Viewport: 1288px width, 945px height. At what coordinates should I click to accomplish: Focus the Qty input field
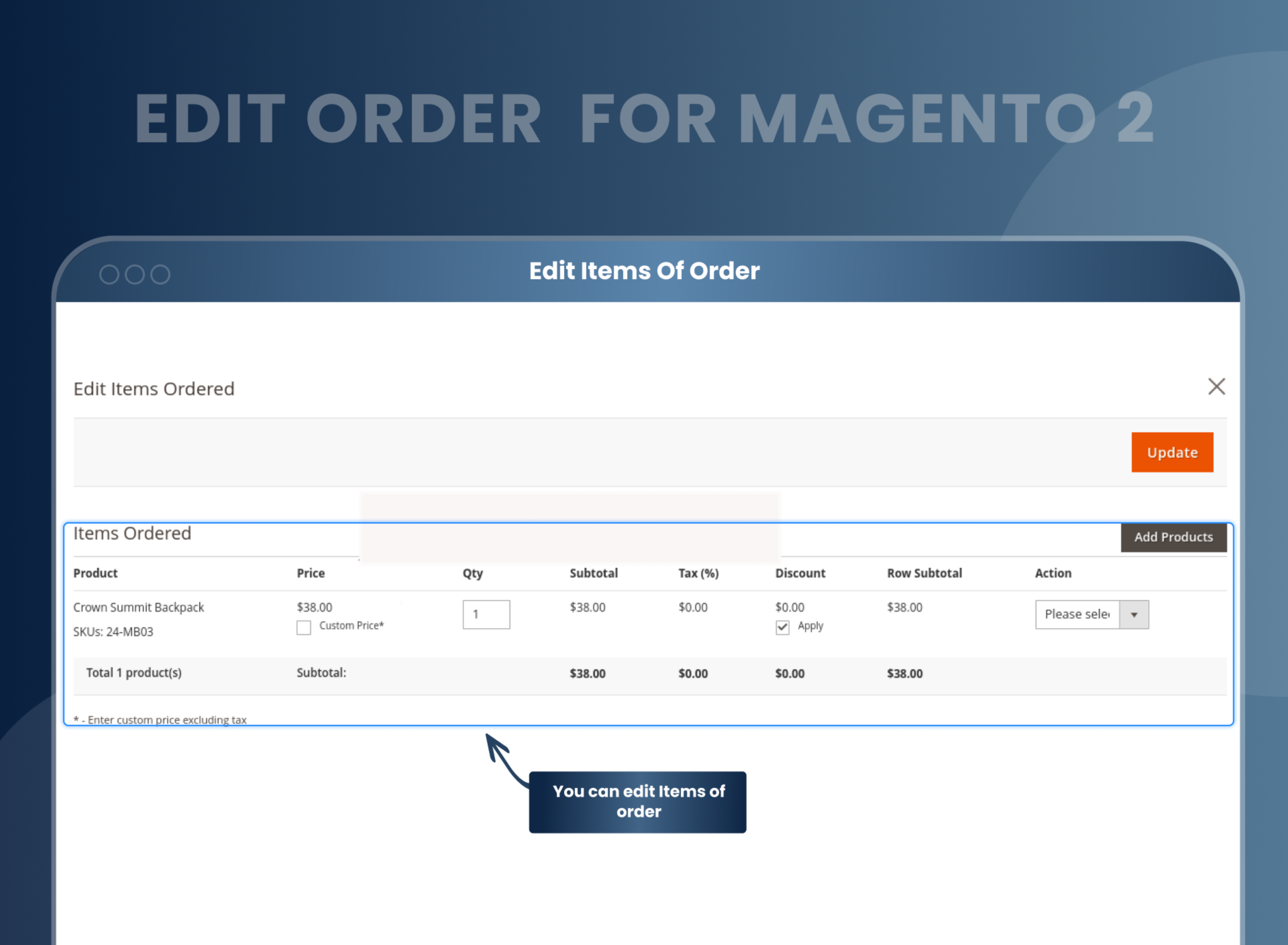(x=486, y=614)
